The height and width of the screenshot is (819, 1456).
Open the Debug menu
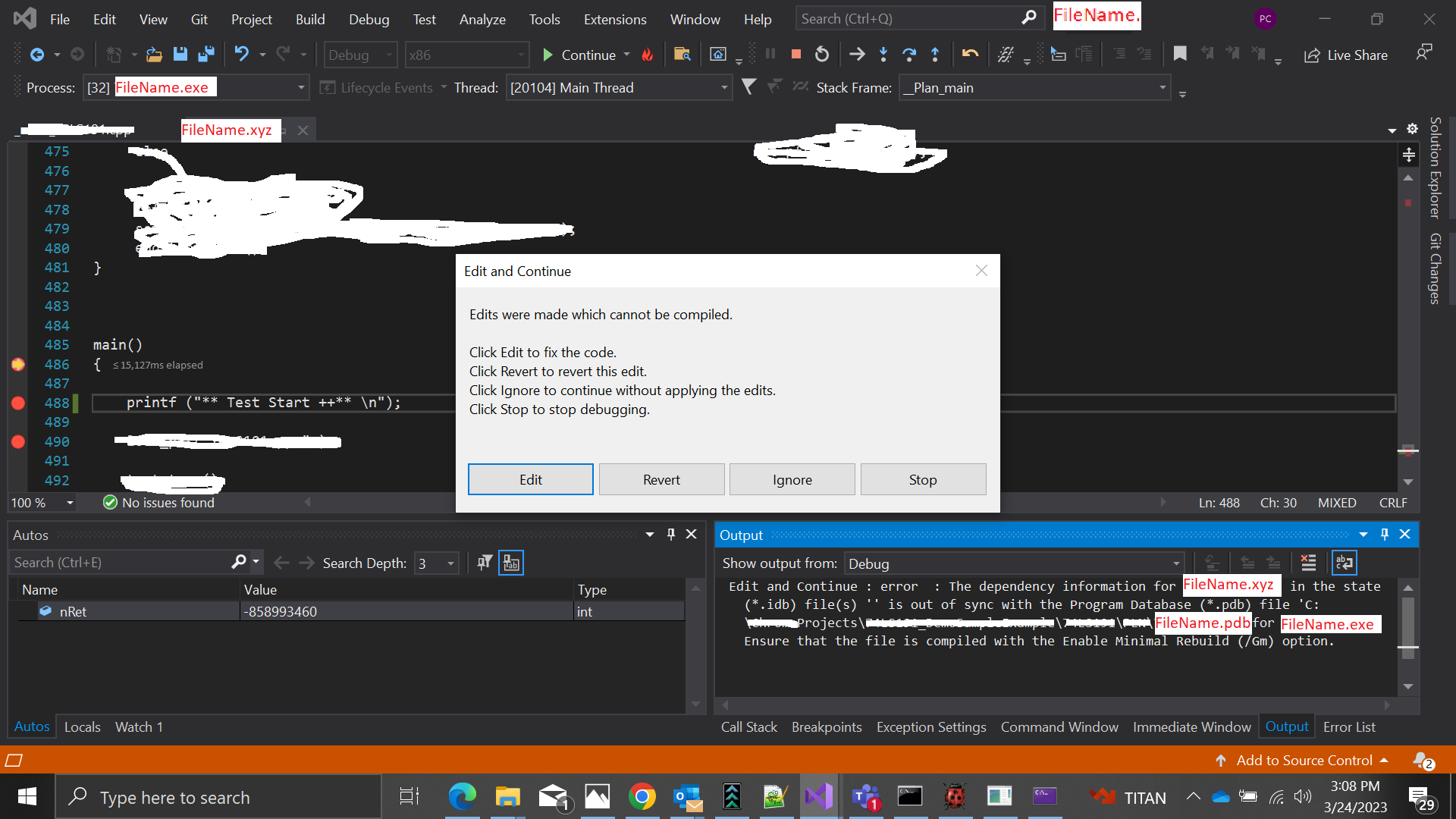coord(369,19)
